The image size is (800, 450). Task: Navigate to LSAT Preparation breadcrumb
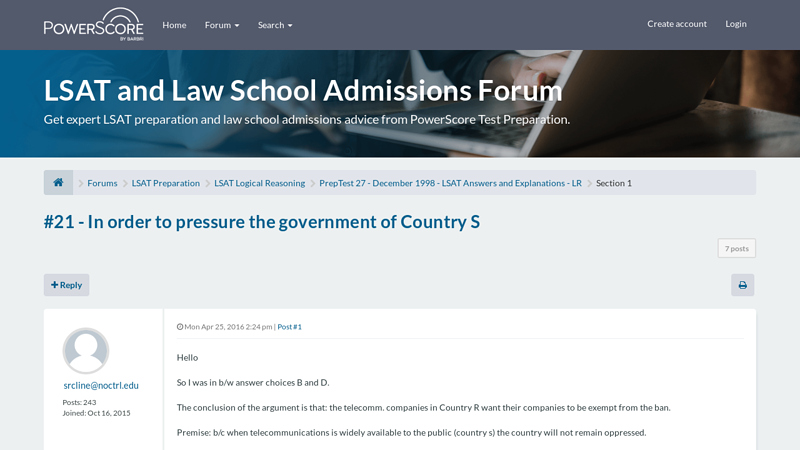pos(166,183)
